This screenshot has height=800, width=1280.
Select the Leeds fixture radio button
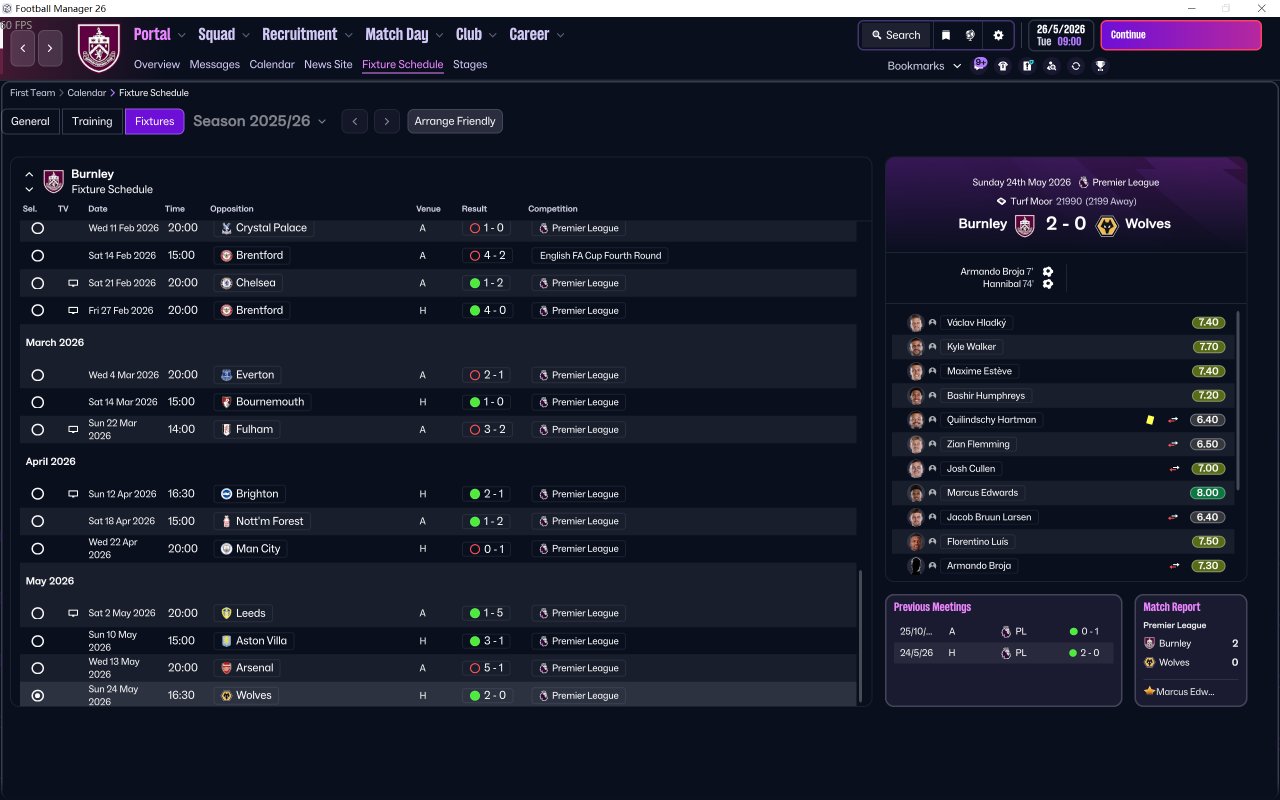pos(38,613)
